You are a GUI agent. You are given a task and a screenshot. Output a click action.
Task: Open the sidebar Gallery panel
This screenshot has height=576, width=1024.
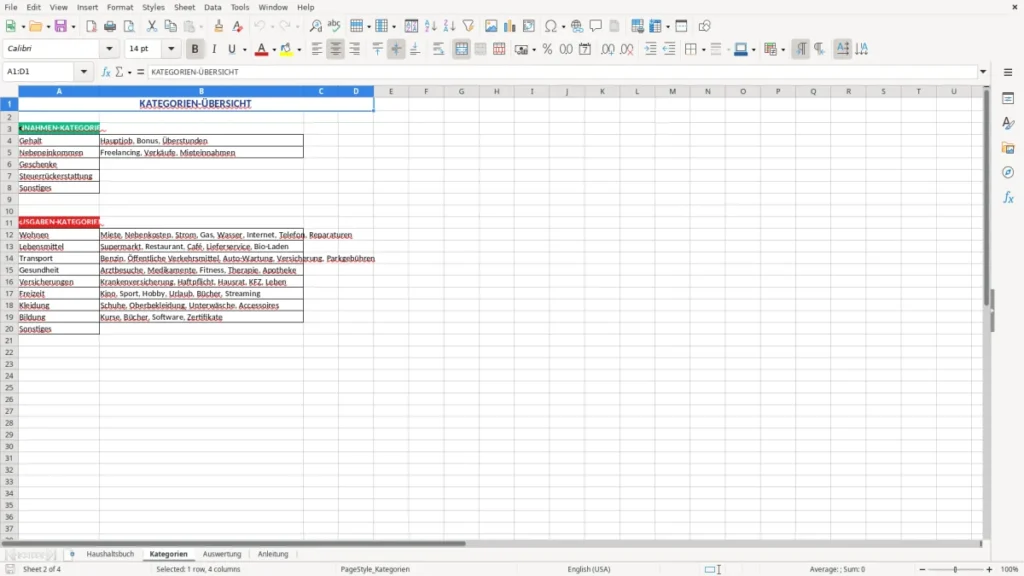(x=1008, y=148)
